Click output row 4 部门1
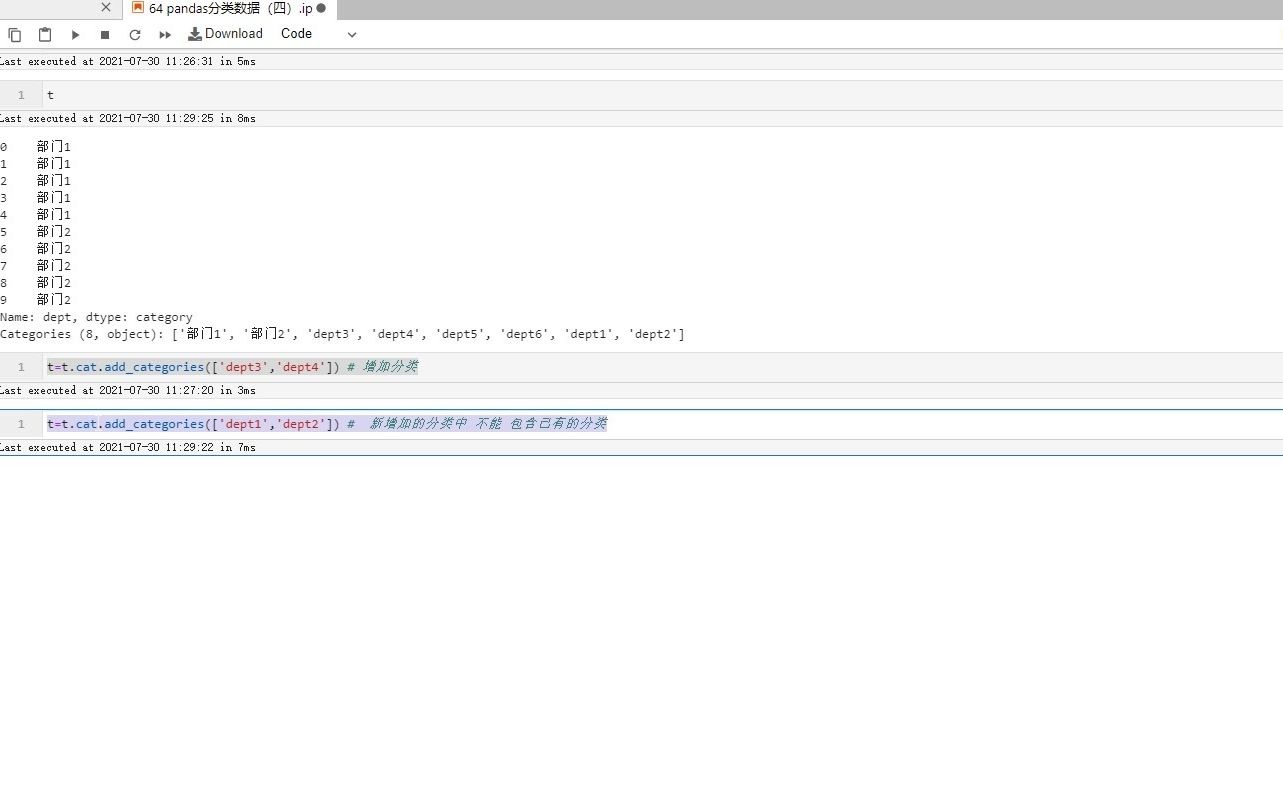 (36, 215)
